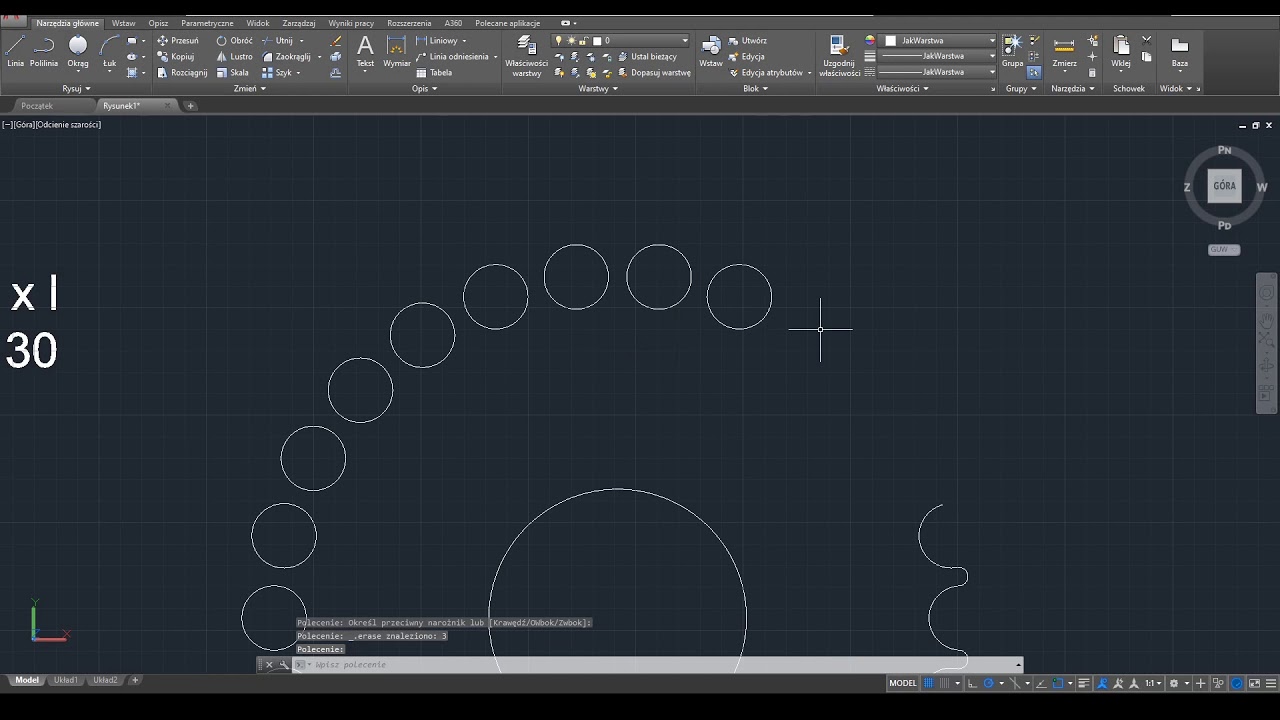Click Uzgodnij właściwości match properties
The width and height of the screenshot is (1280, 720).
(x=839, y=56)
